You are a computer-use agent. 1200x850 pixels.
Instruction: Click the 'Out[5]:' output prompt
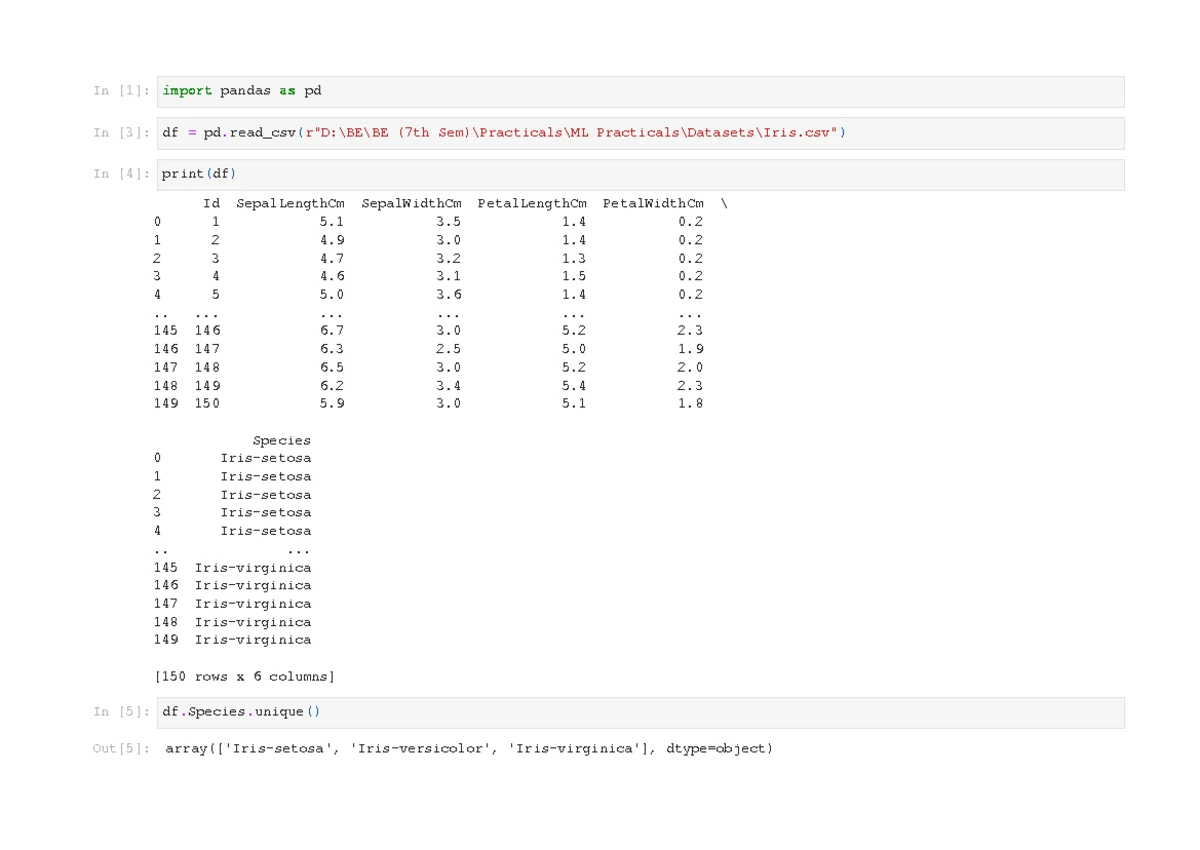coord(122,749)
